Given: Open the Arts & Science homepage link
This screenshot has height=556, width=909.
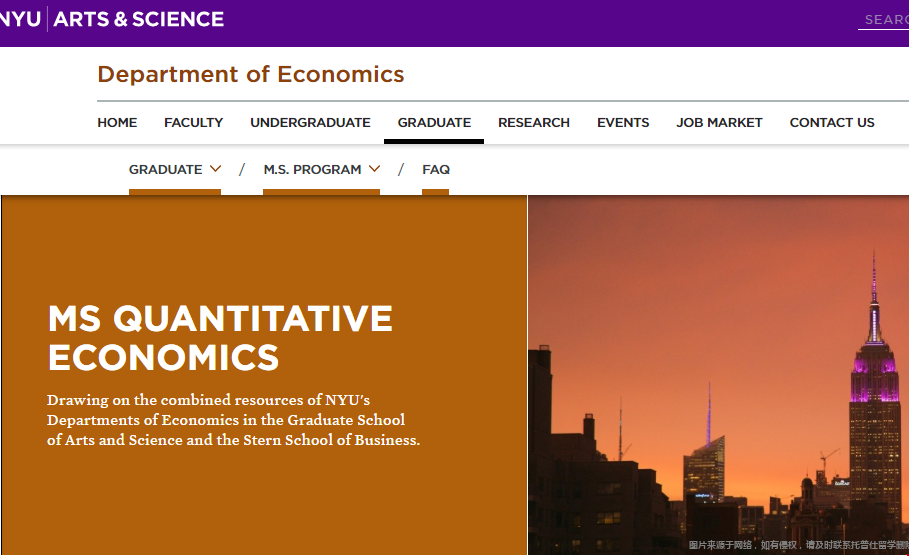Looking at the screenshot, I should (139, 19).
